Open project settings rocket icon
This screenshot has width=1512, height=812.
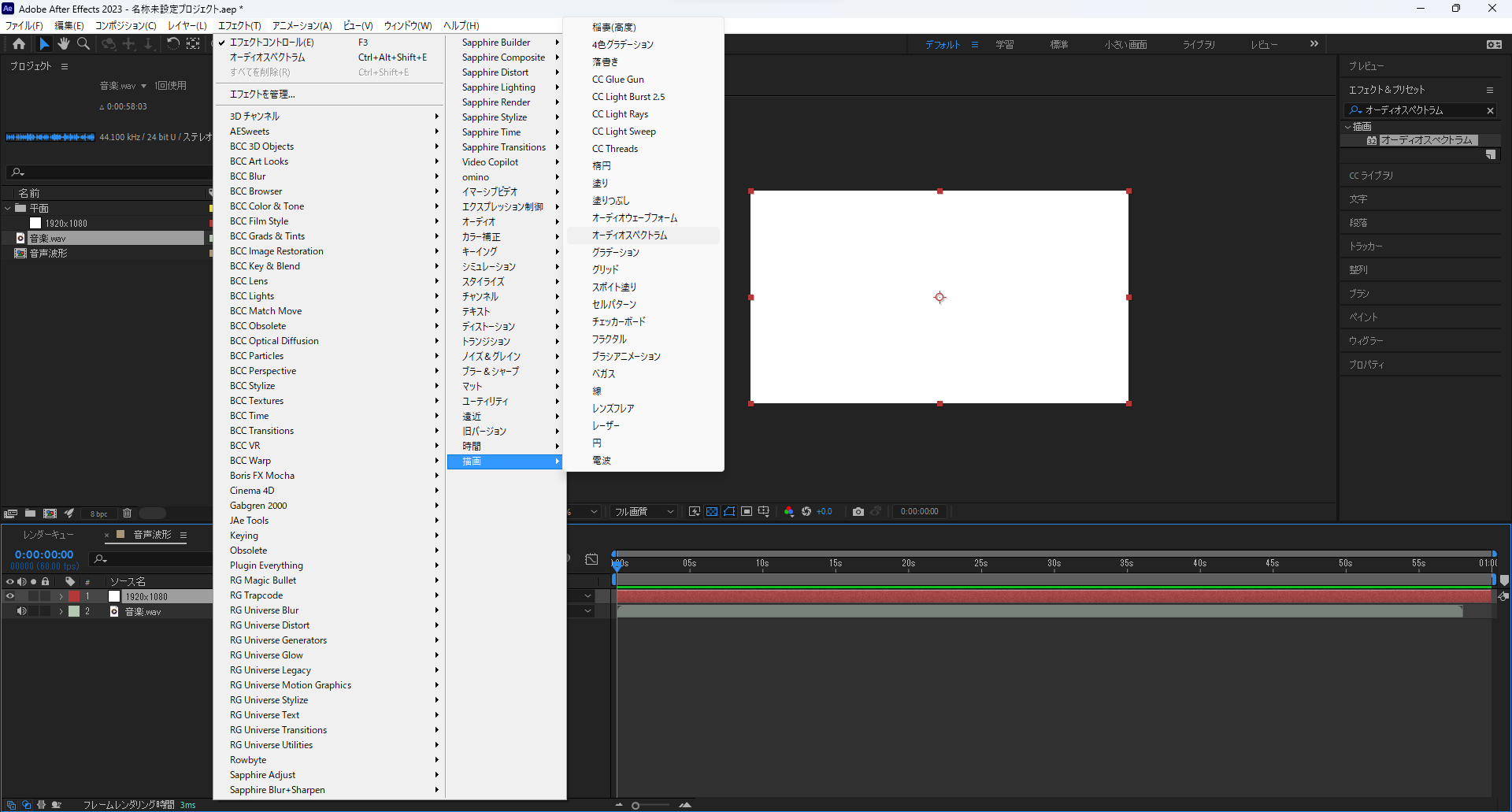tap(69, 514)
